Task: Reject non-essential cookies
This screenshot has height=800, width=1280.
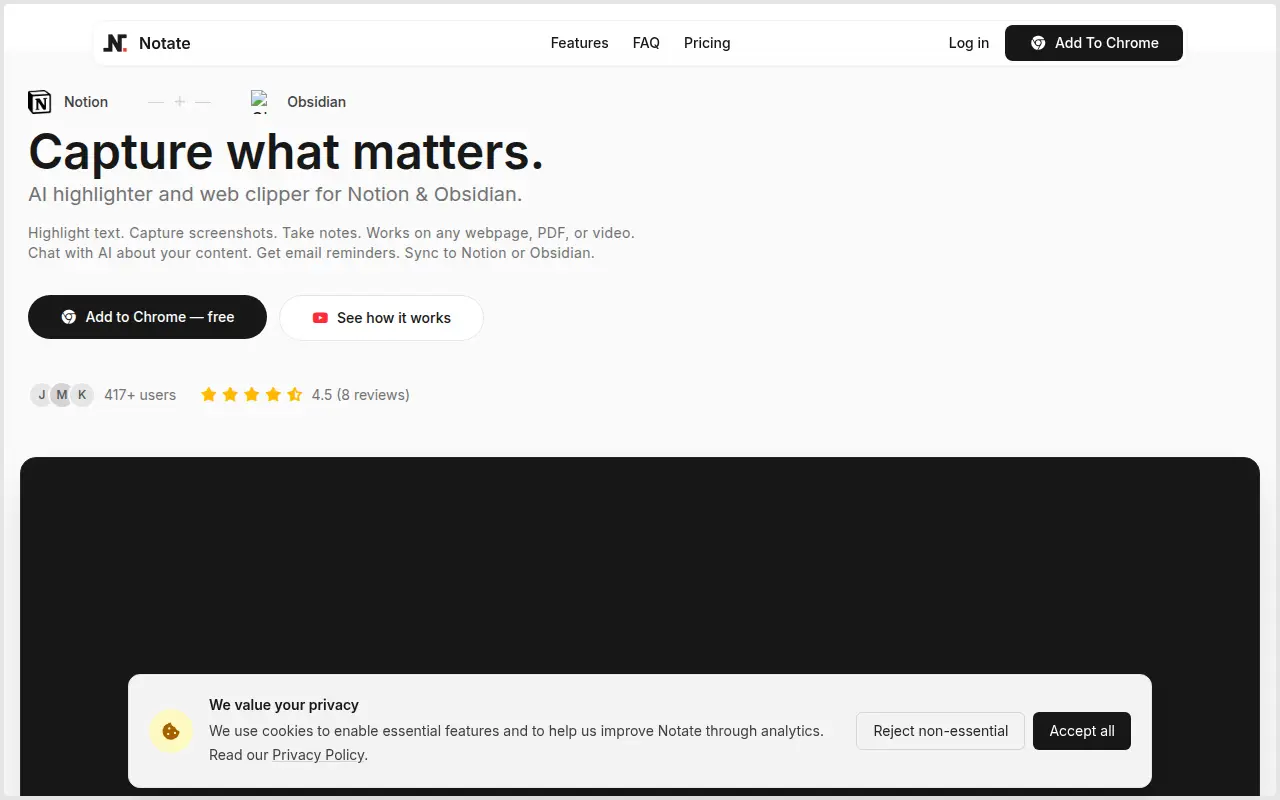Action: point(940,731)
